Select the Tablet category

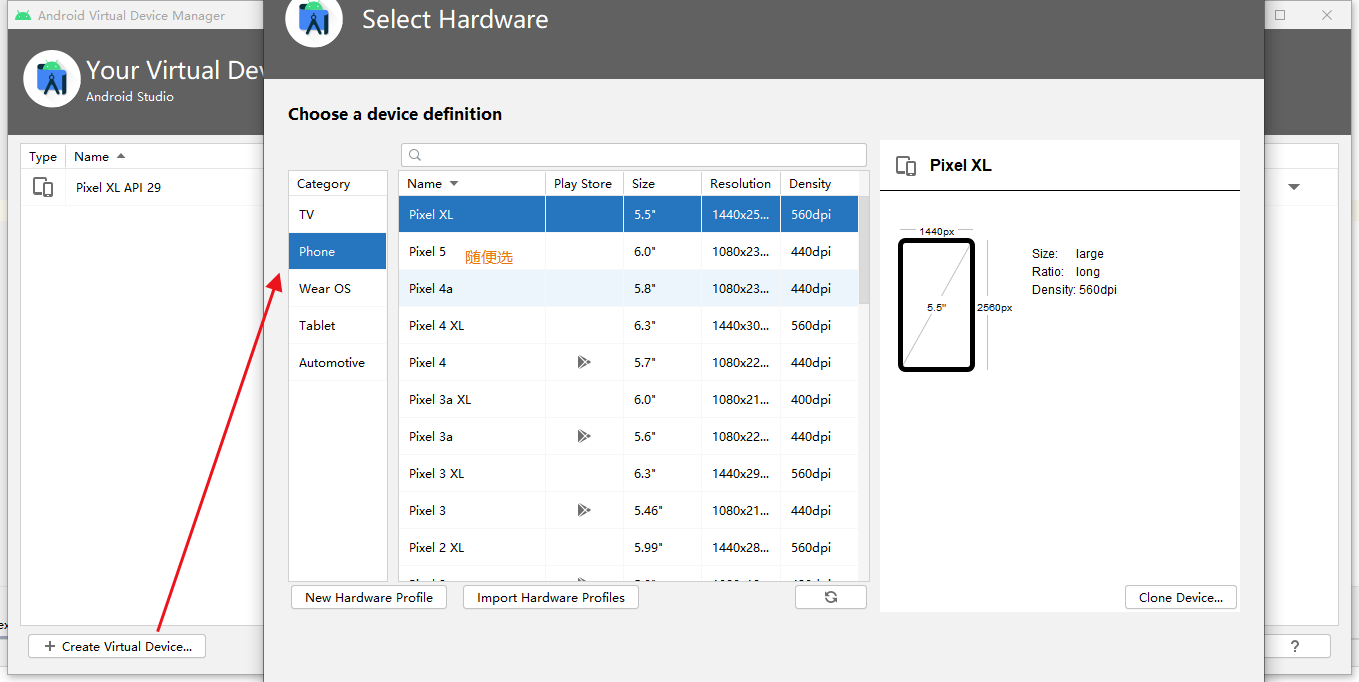pos(338,326)
